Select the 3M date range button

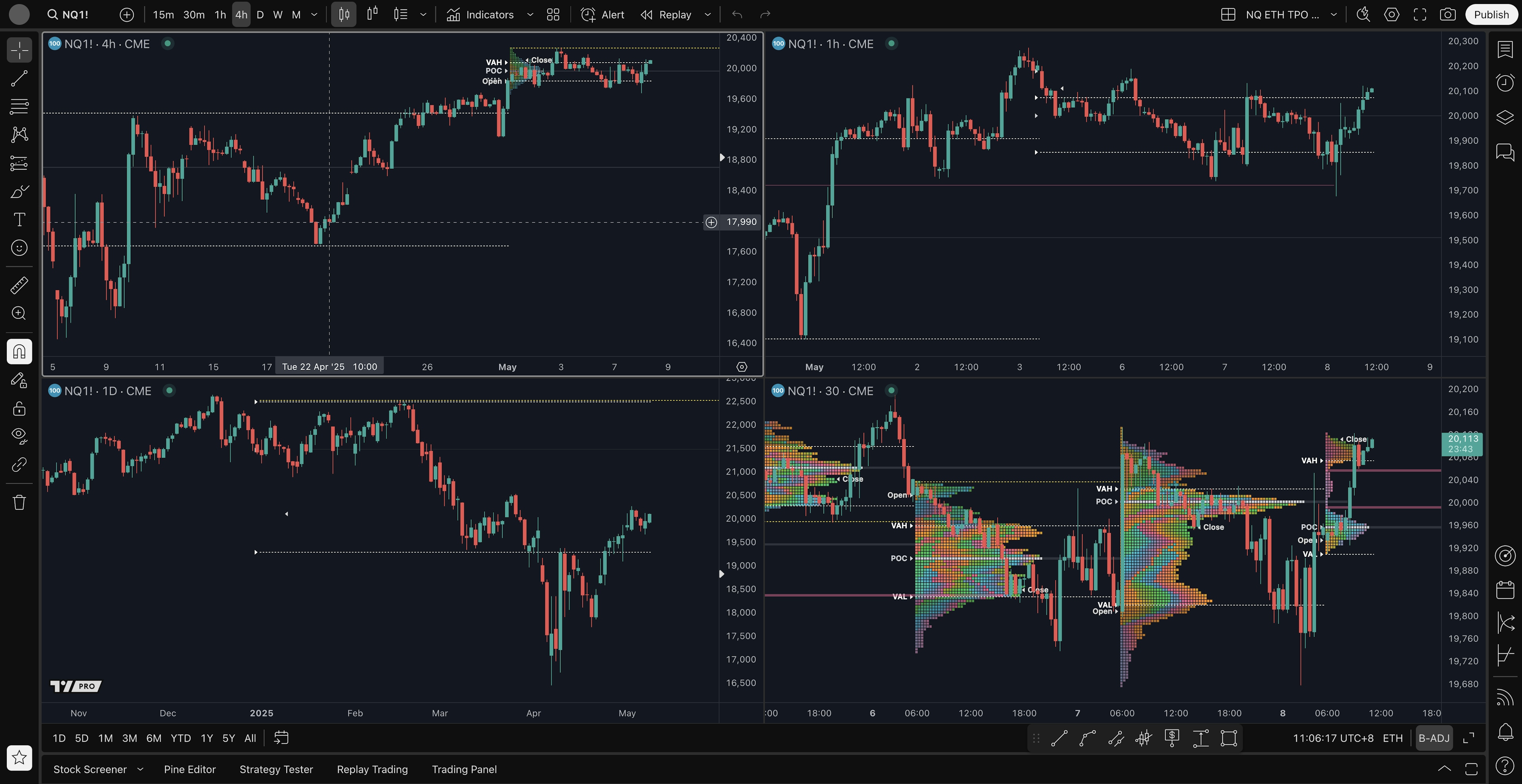pos(129,738)
